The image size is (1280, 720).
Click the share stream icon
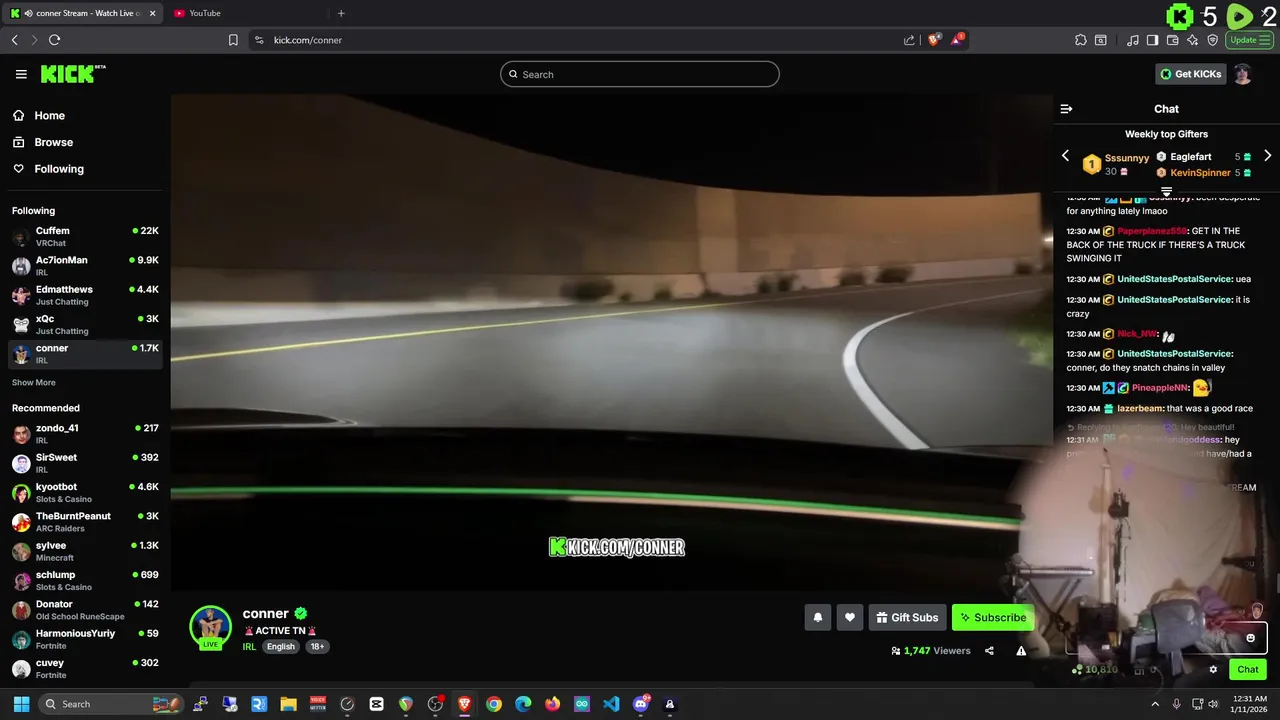[989, 651]
